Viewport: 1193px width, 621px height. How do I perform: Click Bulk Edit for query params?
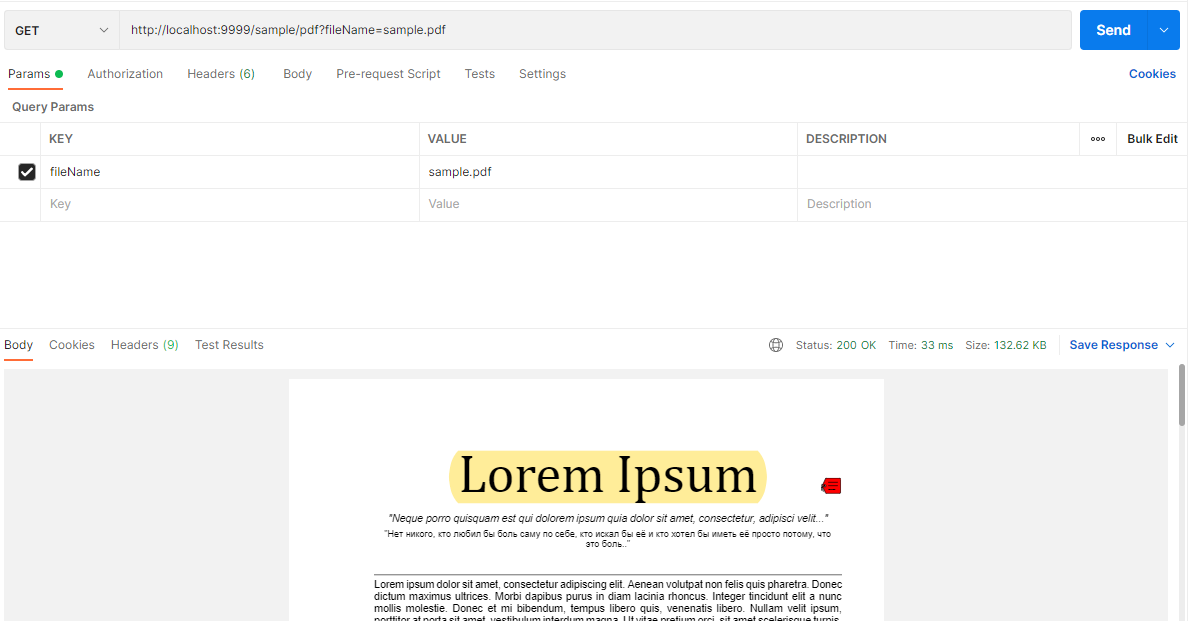click(1152, 139)
